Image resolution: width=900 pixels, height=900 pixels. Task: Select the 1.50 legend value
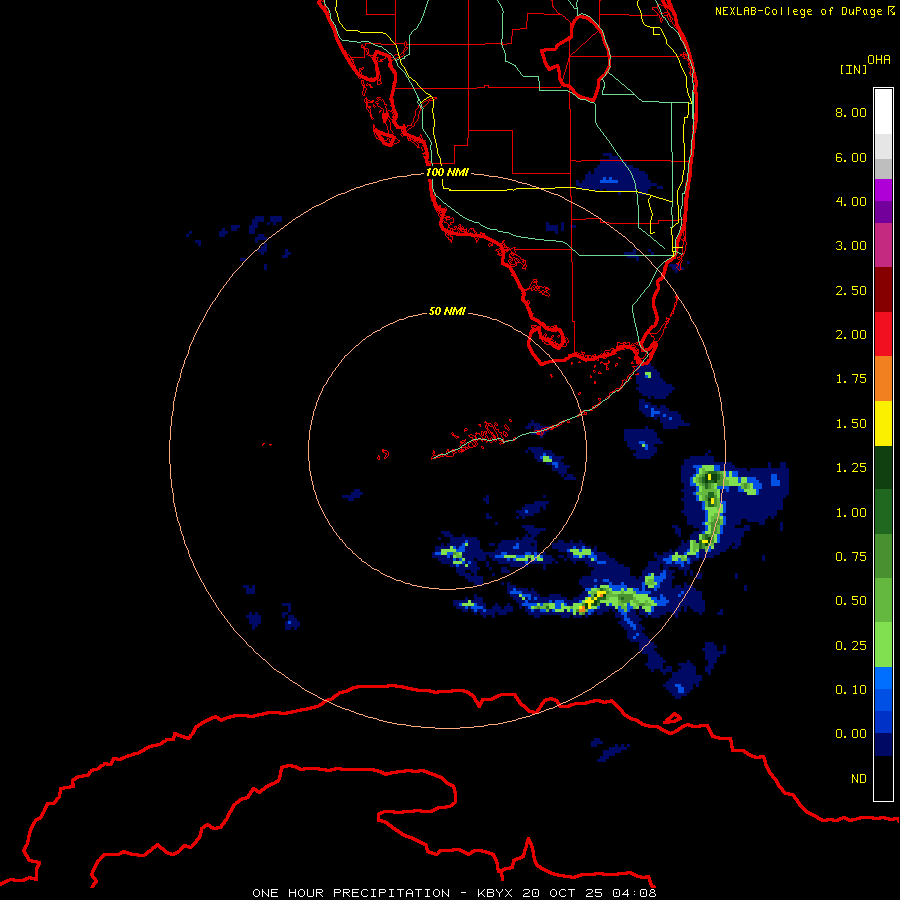[851, 424]
